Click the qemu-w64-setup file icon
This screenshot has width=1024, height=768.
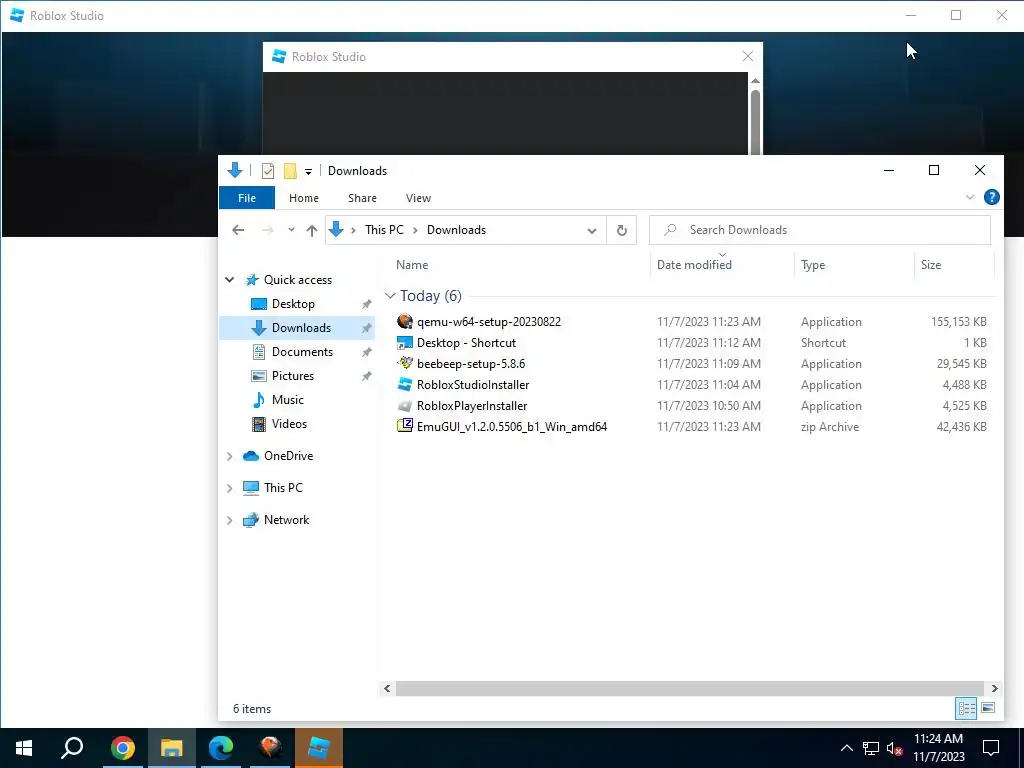click(405, 321)
